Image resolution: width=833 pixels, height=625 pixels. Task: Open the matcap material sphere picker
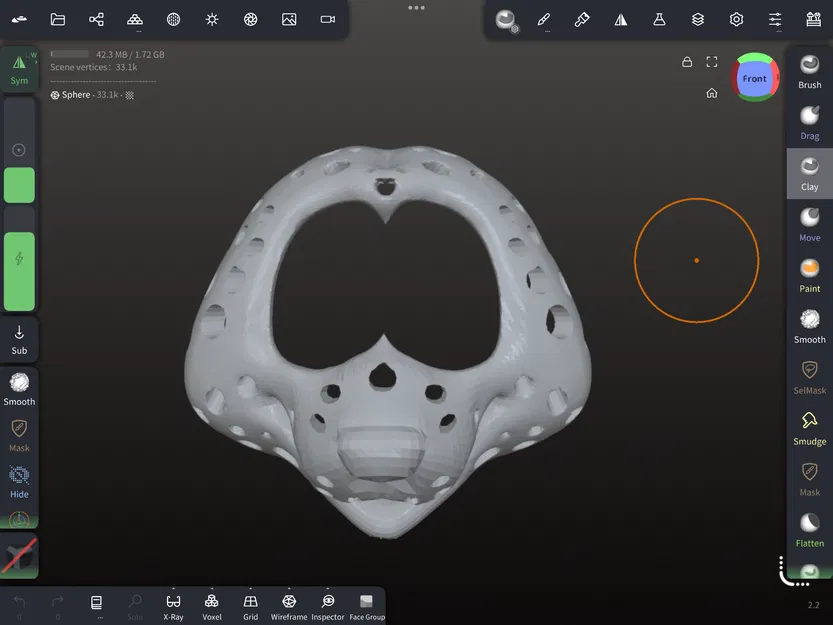[x=505, y=20]
